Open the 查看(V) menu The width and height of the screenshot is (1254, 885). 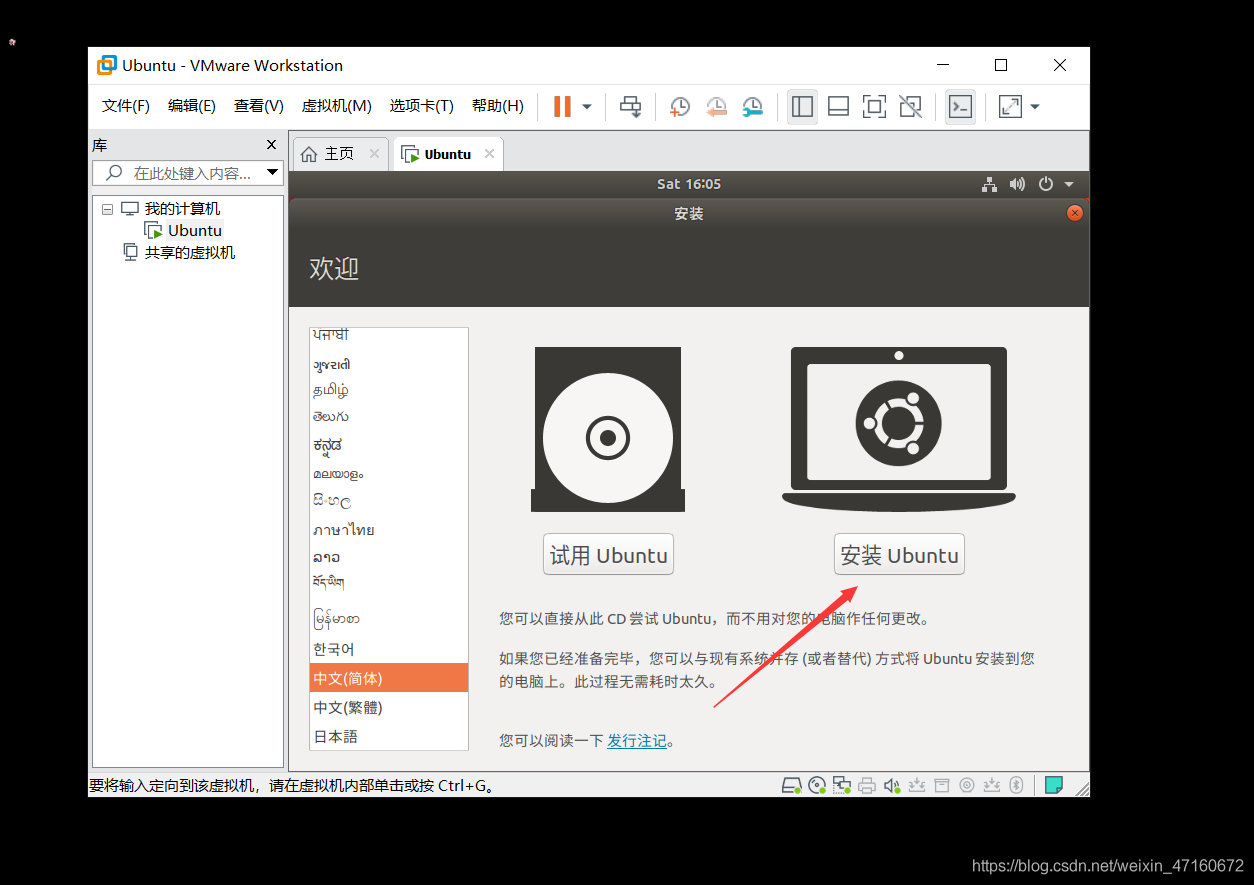259,106
